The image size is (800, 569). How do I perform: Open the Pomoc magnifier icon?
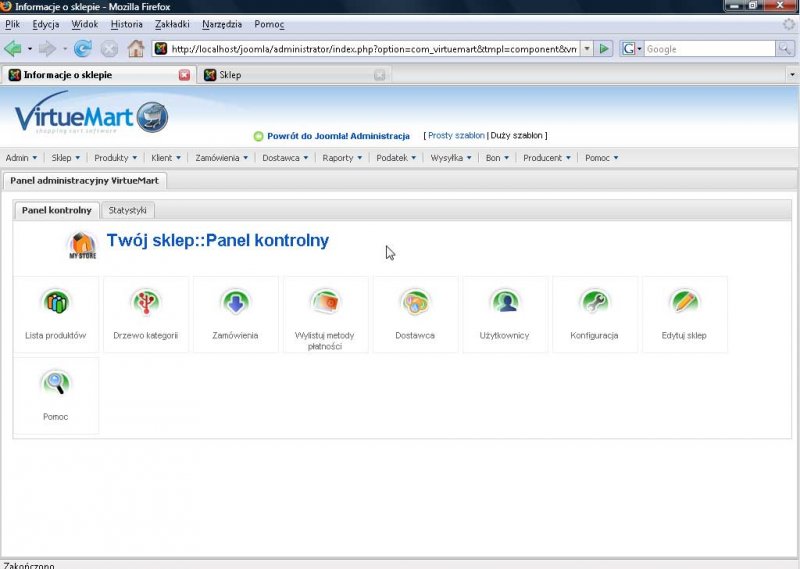[x=56, y=382]
